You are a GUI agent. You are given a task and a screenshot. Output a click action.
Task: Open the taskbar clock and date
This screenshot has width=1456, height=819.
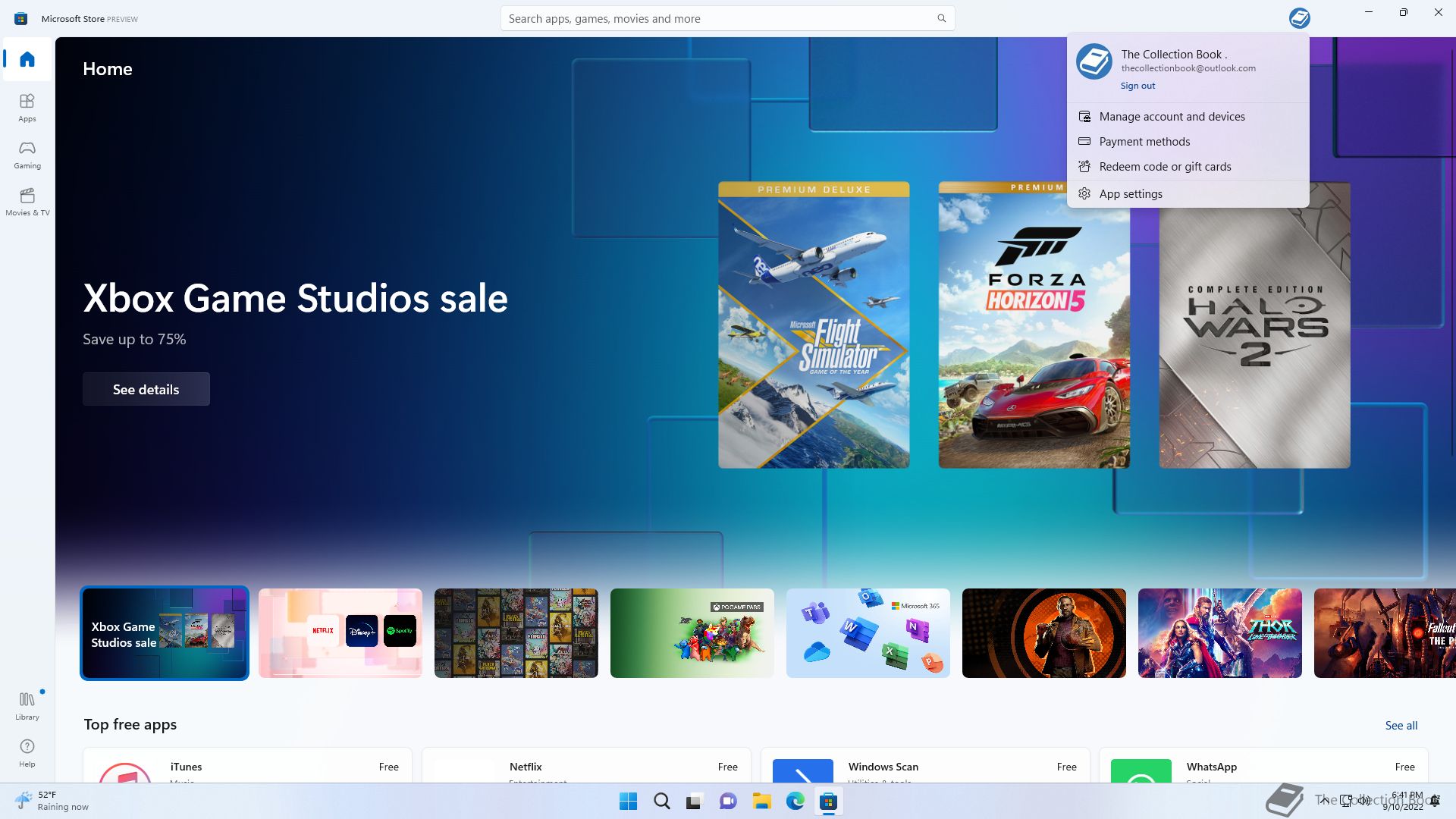[1404, 801]
